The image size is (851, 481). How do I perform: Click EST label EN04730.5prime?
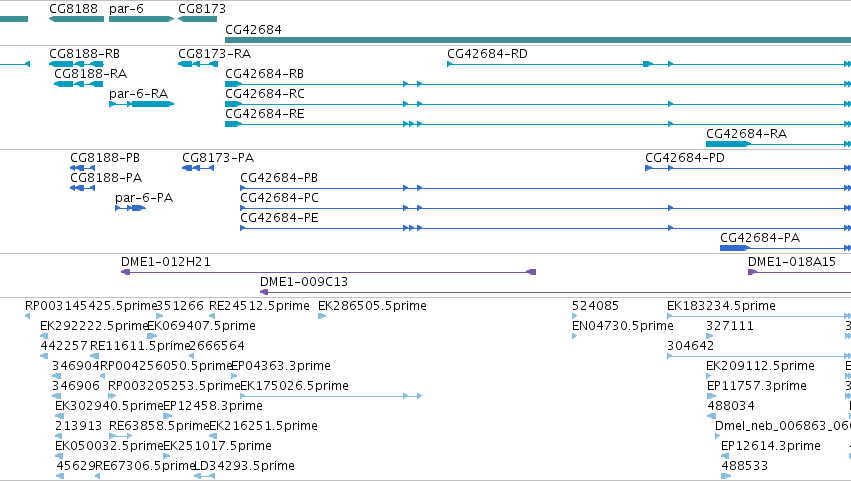coord(623,326)
